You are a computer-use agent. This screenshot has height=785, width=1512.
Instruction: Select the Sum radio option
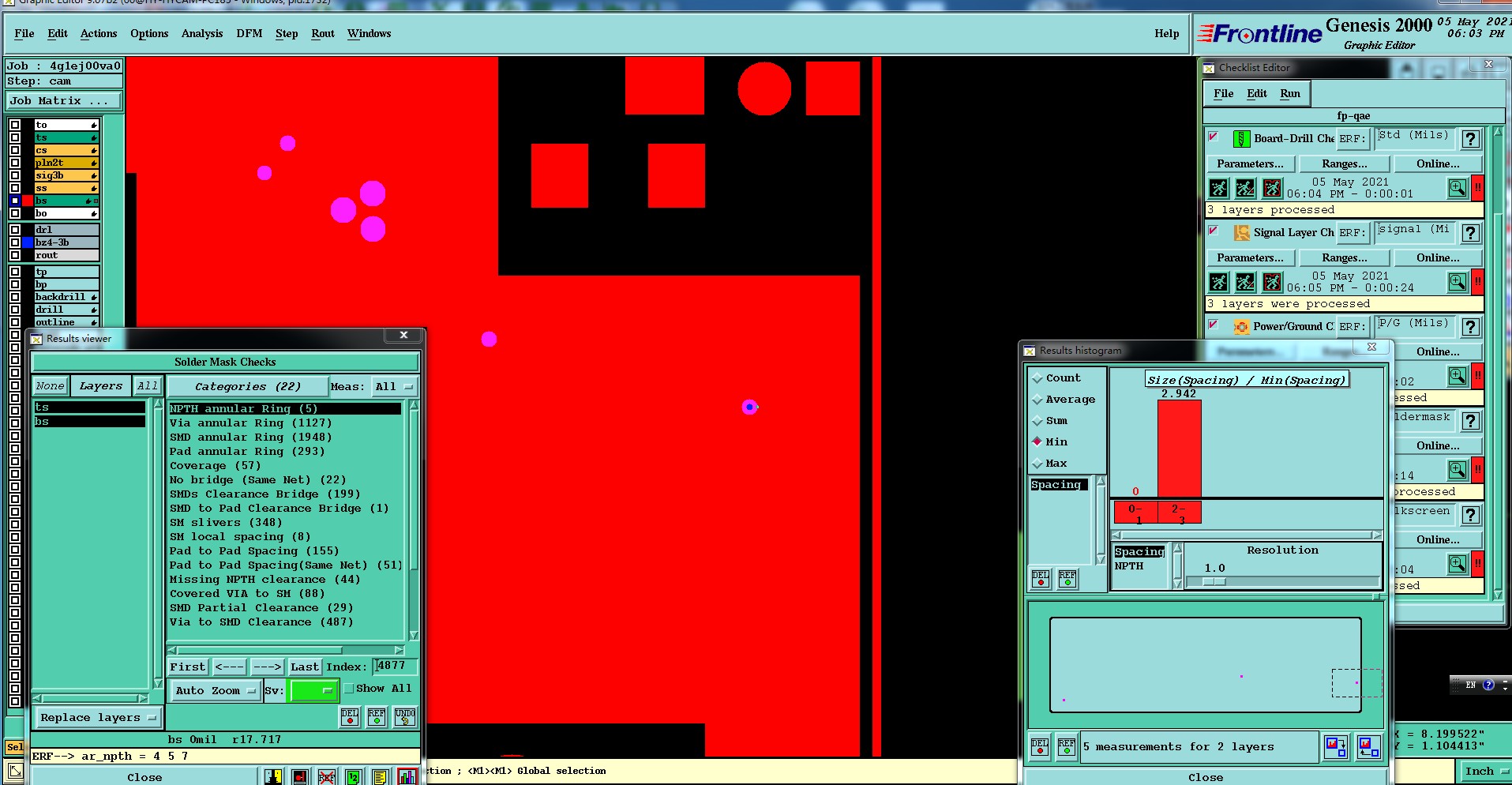pos(1037,421)
